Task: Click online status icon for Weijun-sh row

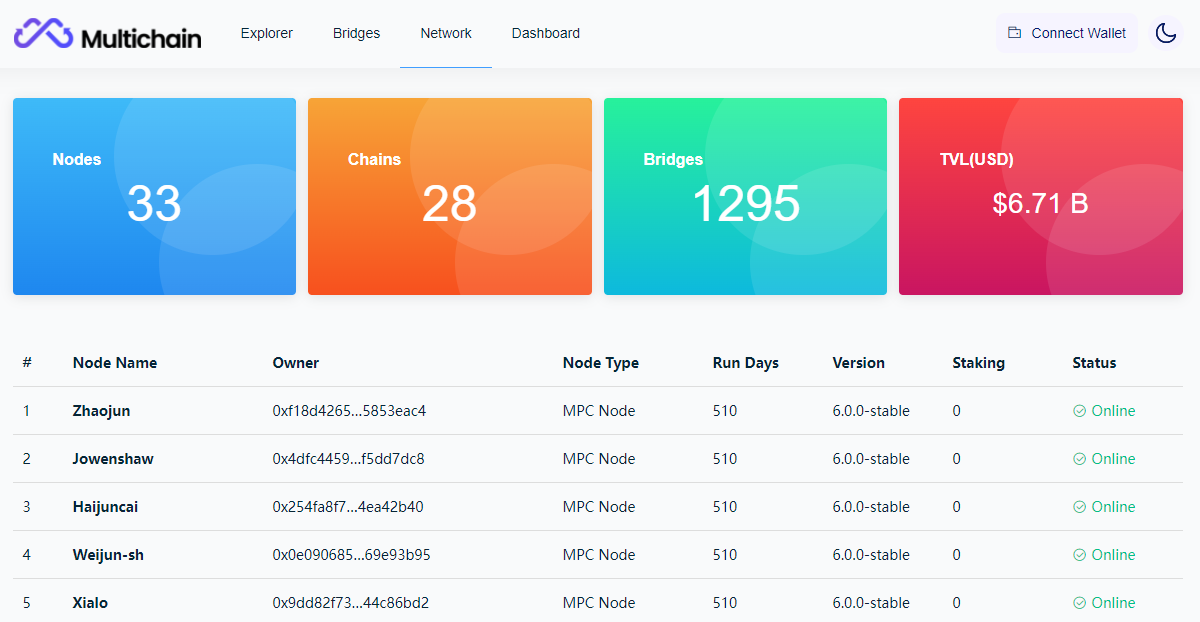Action: 1079,555
